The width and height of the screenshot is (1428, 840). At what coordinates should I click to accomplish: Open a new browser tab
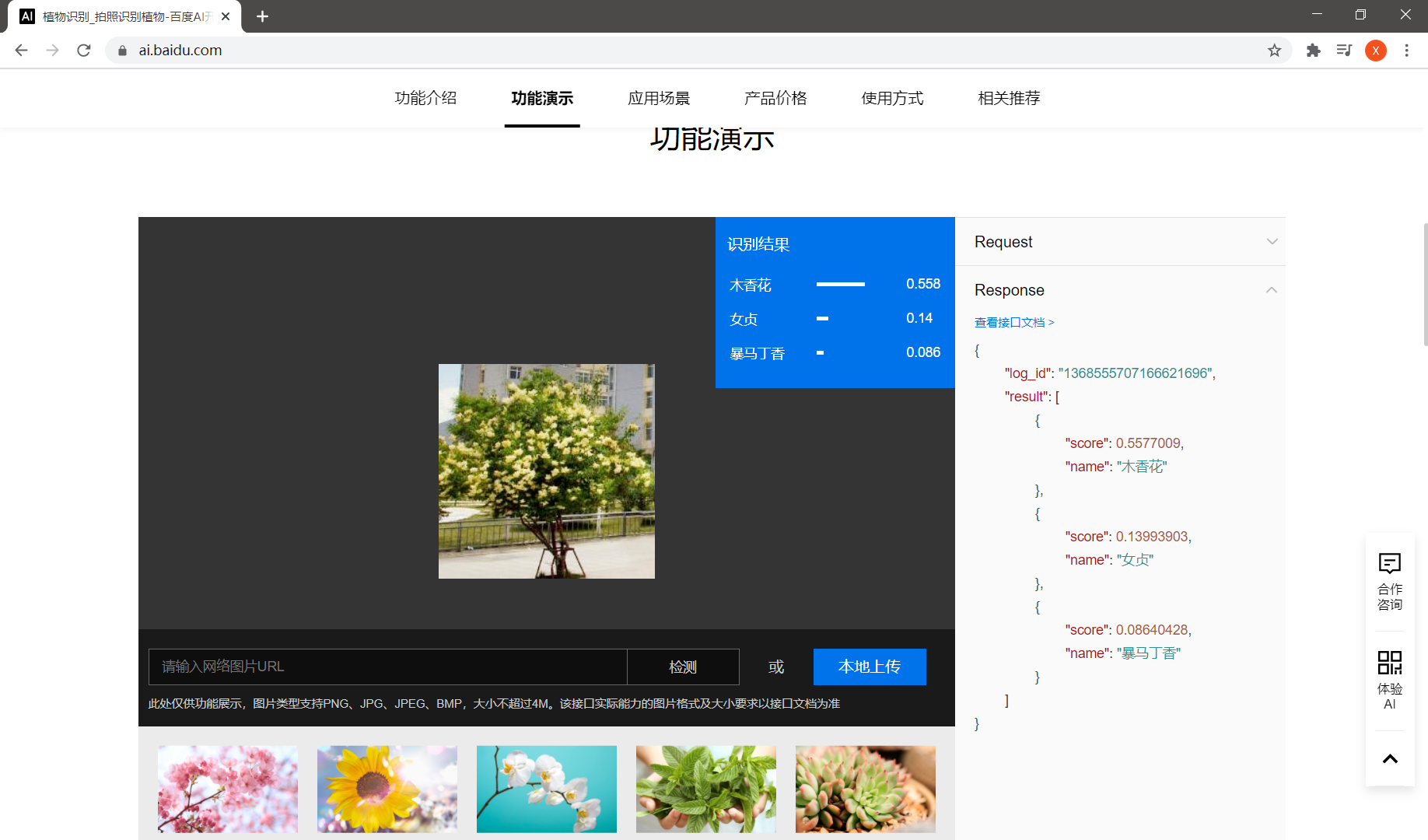click(262, 16)
